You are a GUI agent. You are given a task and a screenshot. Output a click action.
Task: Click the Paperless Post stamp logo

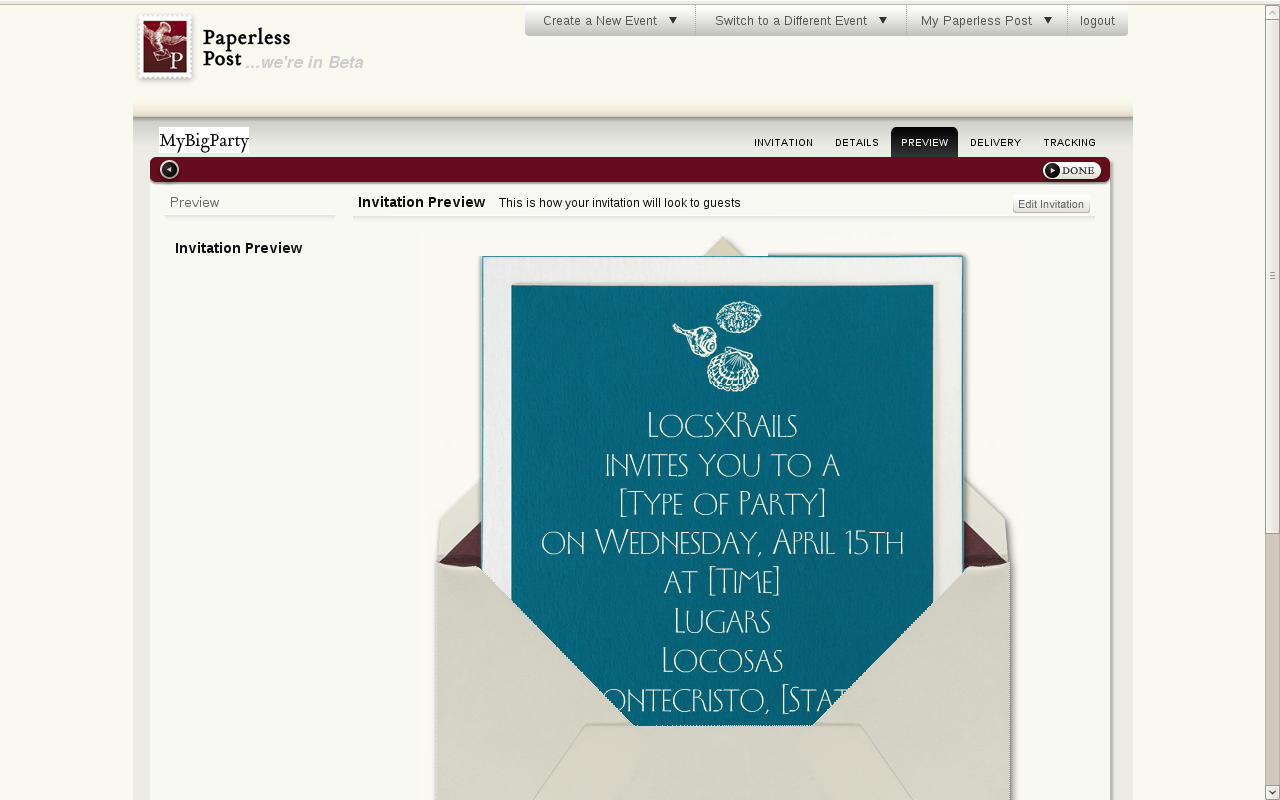tap(165, 47)
